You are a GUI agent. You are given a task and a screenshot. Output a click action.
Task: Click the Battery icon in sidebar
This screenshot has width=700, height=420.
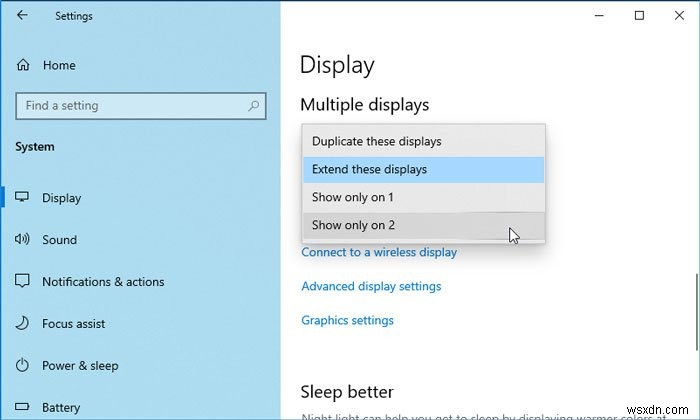(x=22, y=407)
